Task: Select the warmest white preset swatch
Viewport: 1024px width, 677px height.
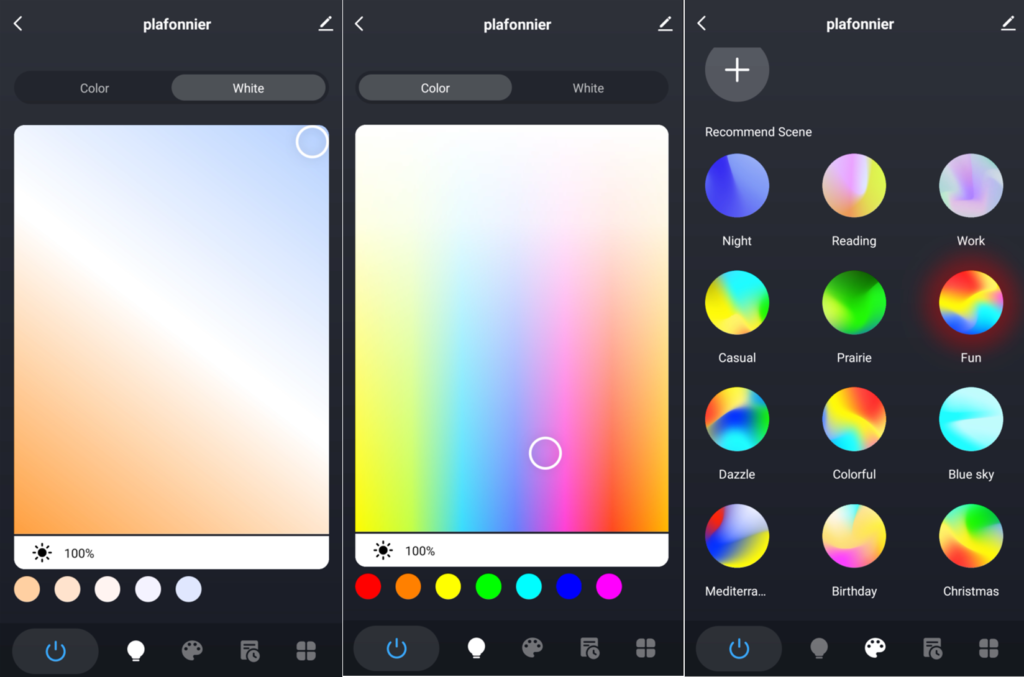Action: tap(27, 589)
